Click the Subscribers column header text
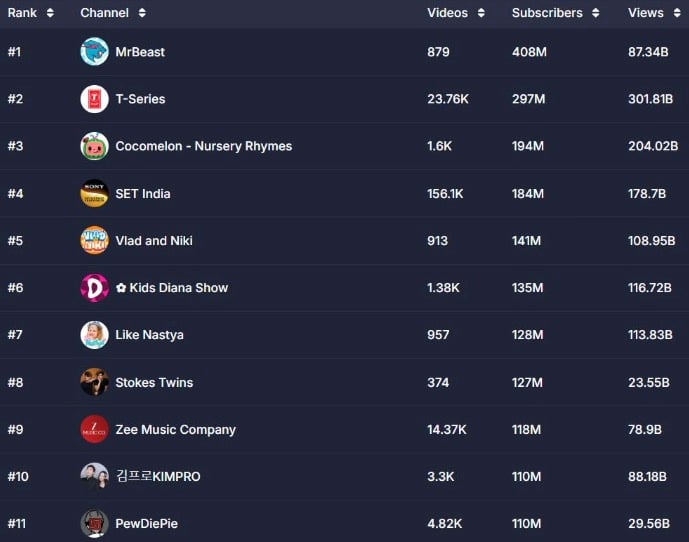Image resolution: width=689 pixels, height=542 pixels. [x=547, y=13]
